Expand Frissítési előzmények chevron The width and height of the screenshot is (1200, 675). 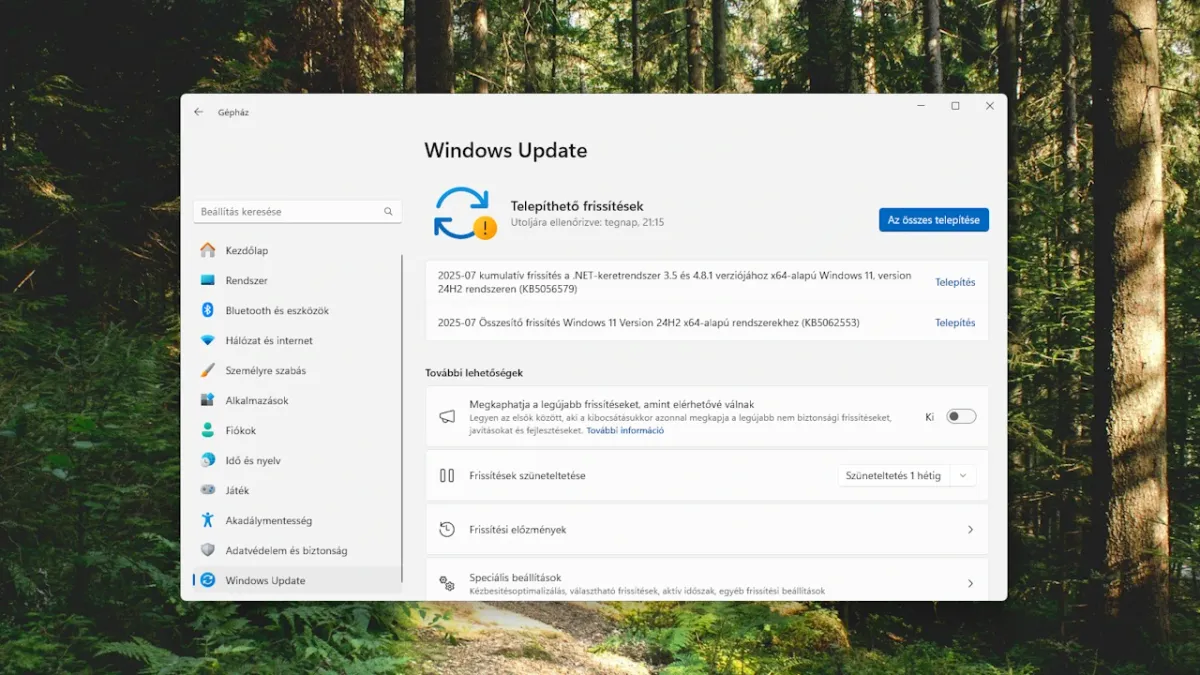(x=970, y=530)
